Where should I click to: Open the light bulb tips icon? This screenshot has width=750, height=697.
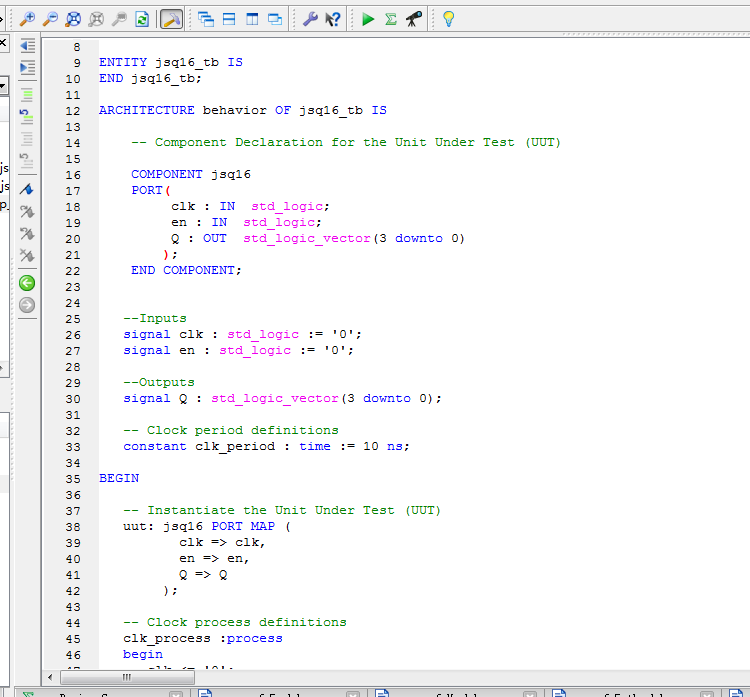tap(449, 19)
